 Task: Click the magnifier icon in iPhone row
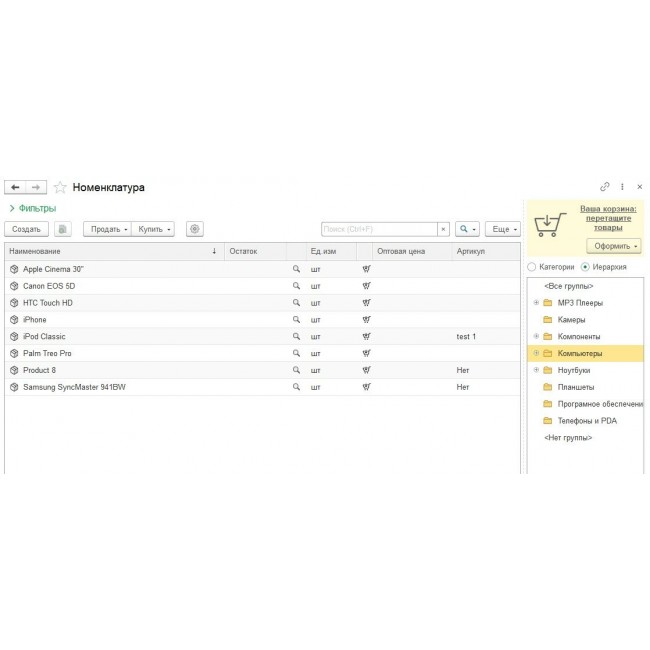296,319
